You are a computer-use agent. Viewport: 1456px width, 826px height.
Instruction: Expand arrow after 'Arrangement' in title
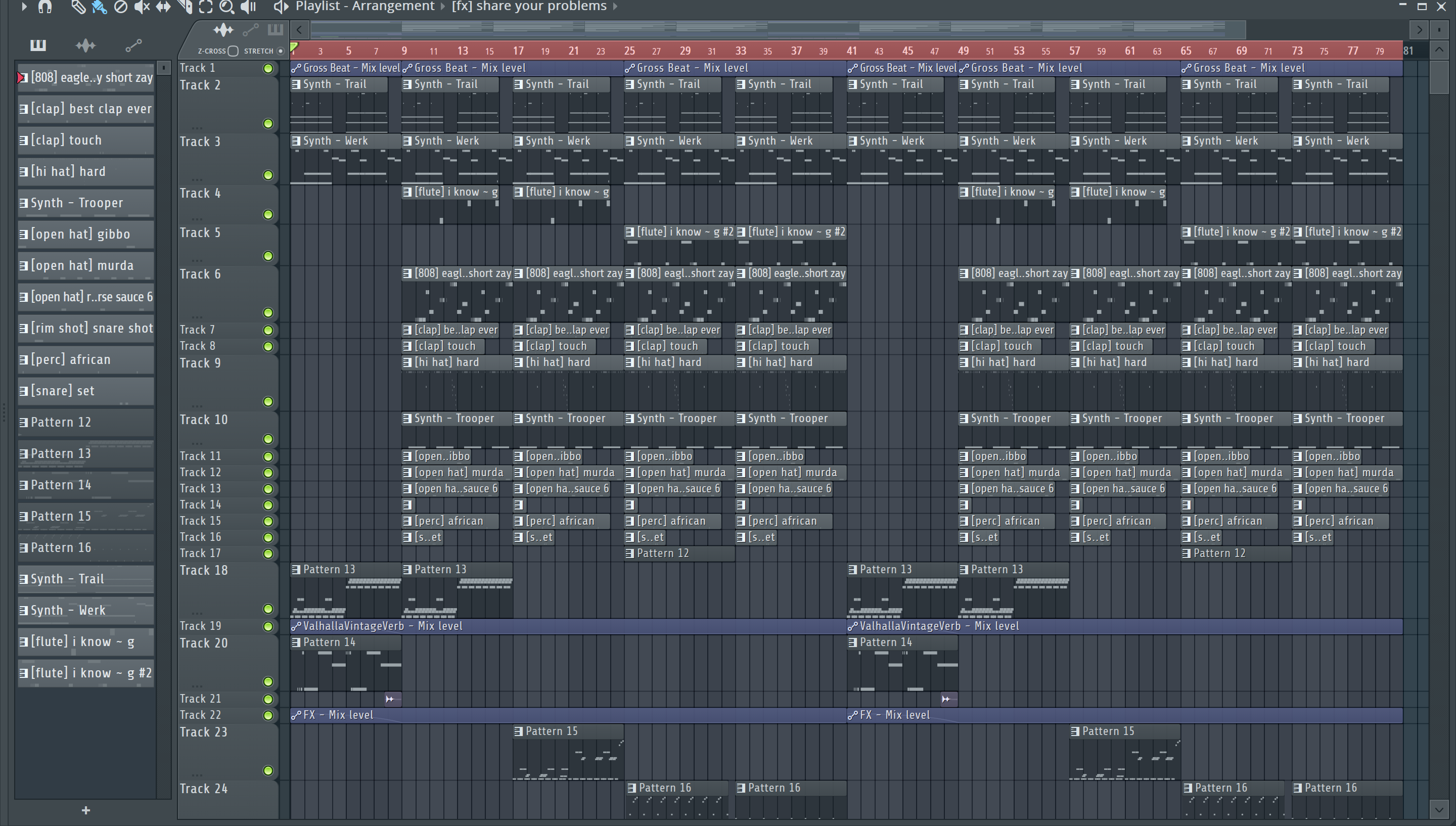(443, 7)
